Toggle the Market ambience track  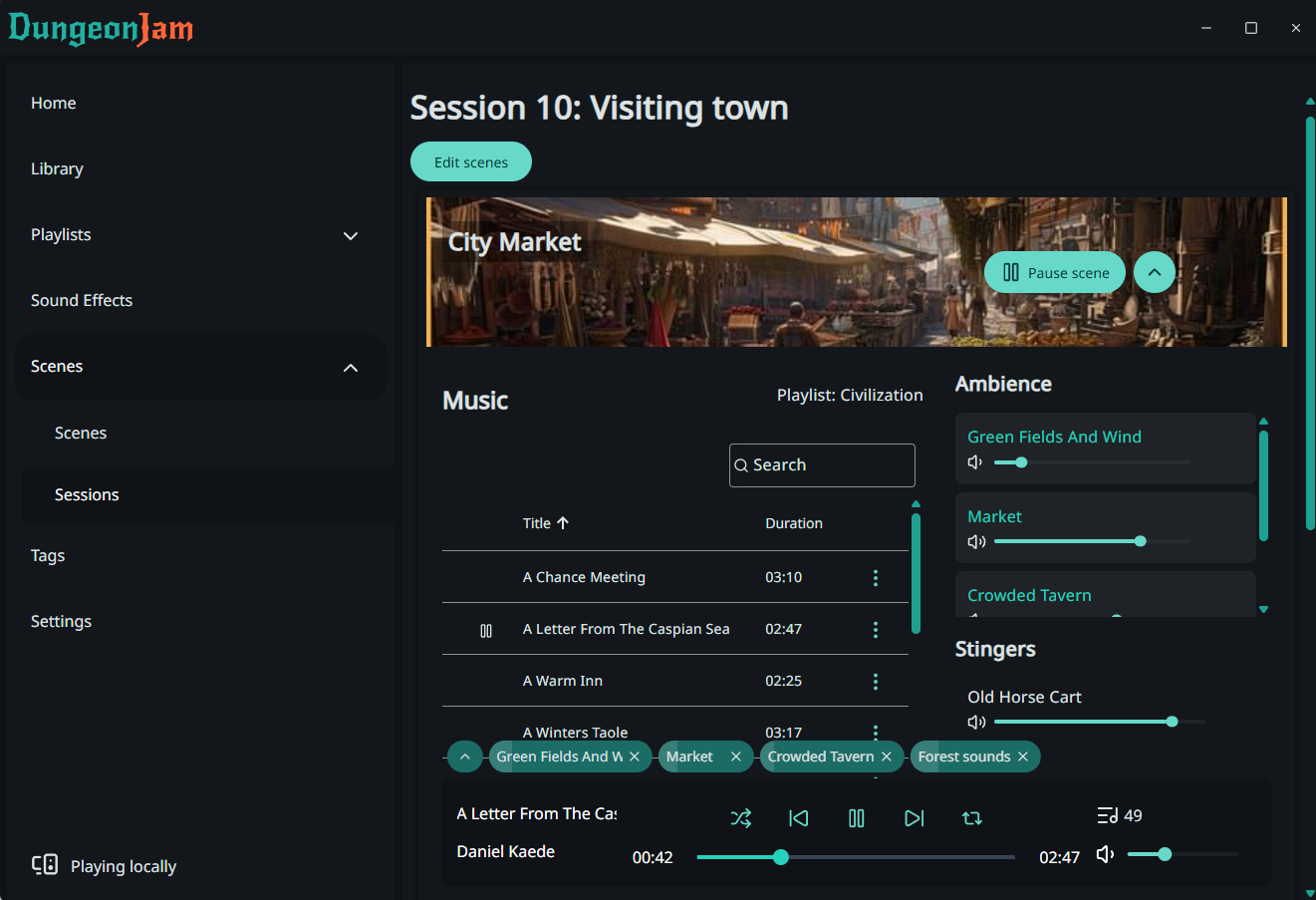(994, 516)
